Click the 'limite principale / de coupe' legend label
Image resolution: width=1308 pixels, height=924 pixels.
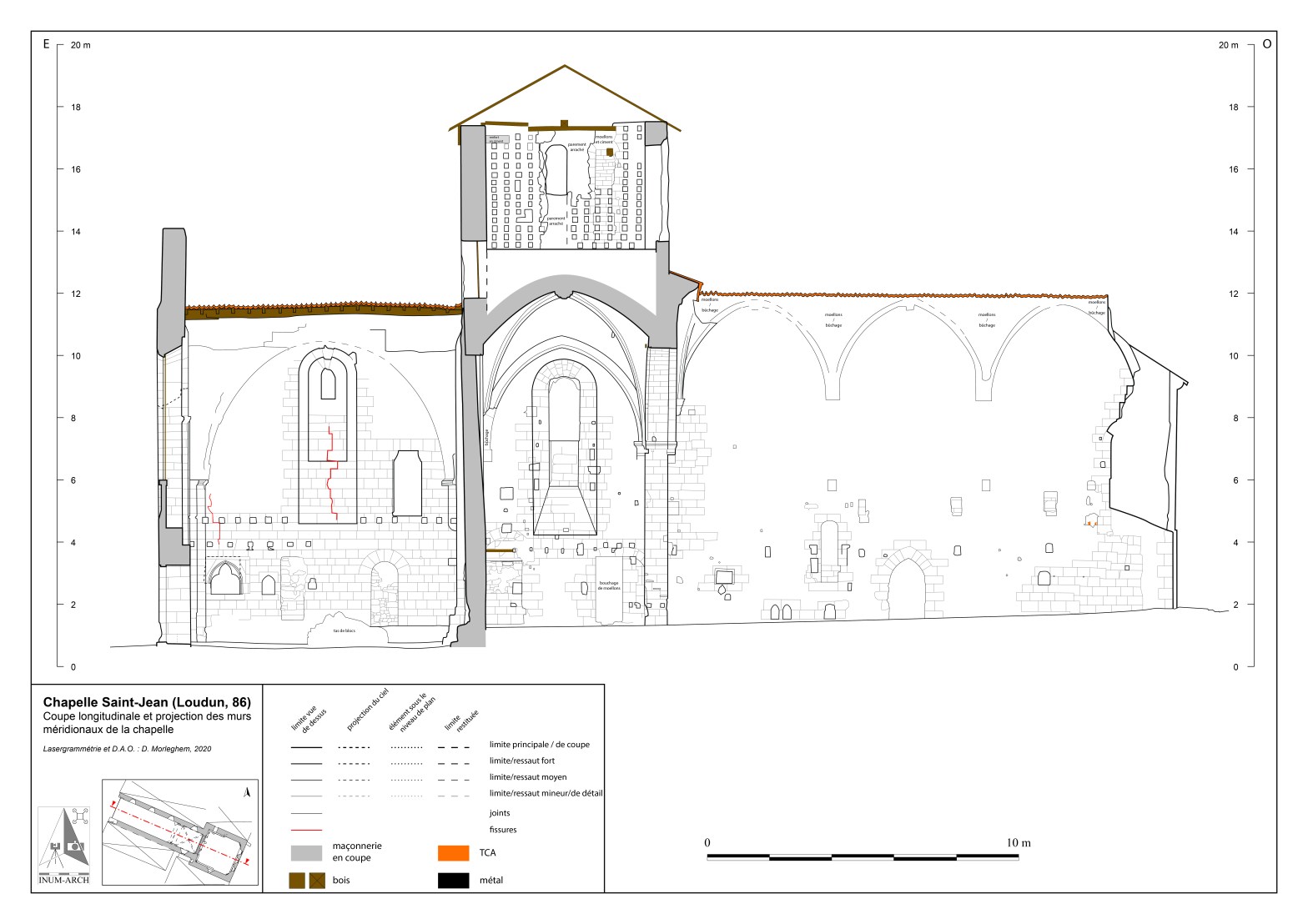tap(539, 744)
